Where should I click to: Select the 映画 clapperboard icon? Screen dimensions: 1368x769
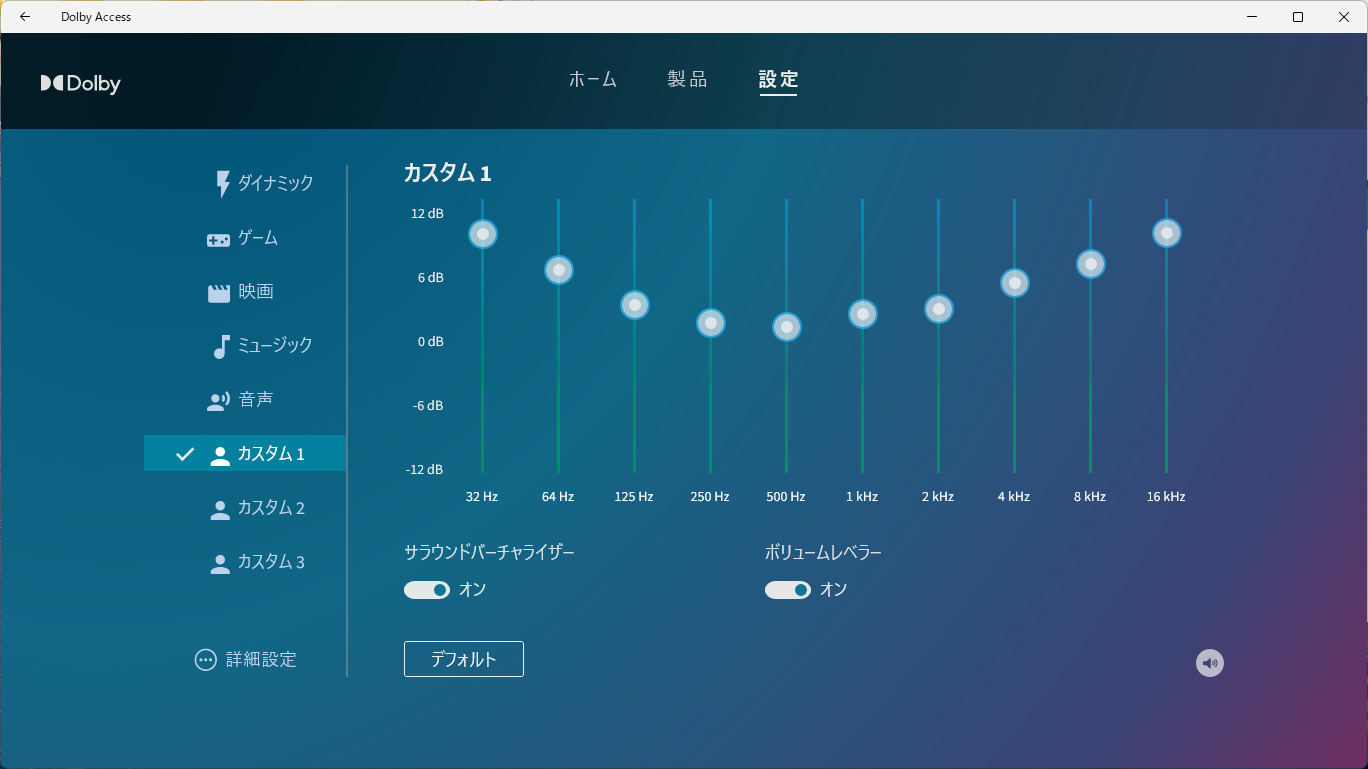click(x=219, y=292)
